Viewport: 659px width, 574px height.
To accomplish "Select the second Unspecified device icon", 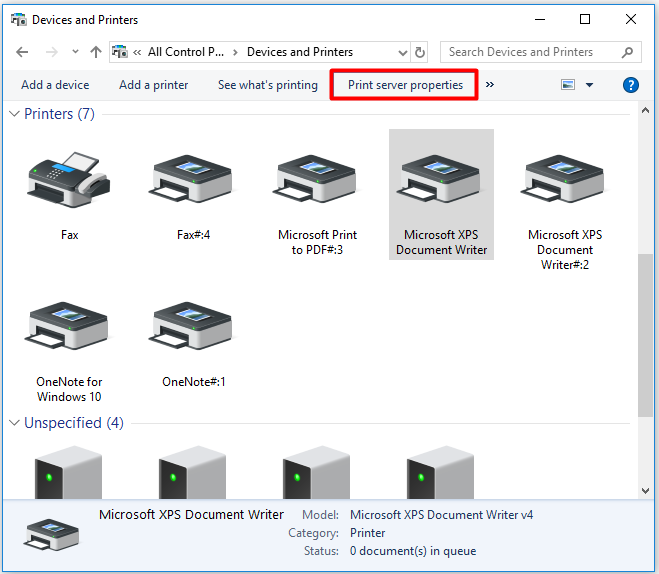I will [192, 472].
